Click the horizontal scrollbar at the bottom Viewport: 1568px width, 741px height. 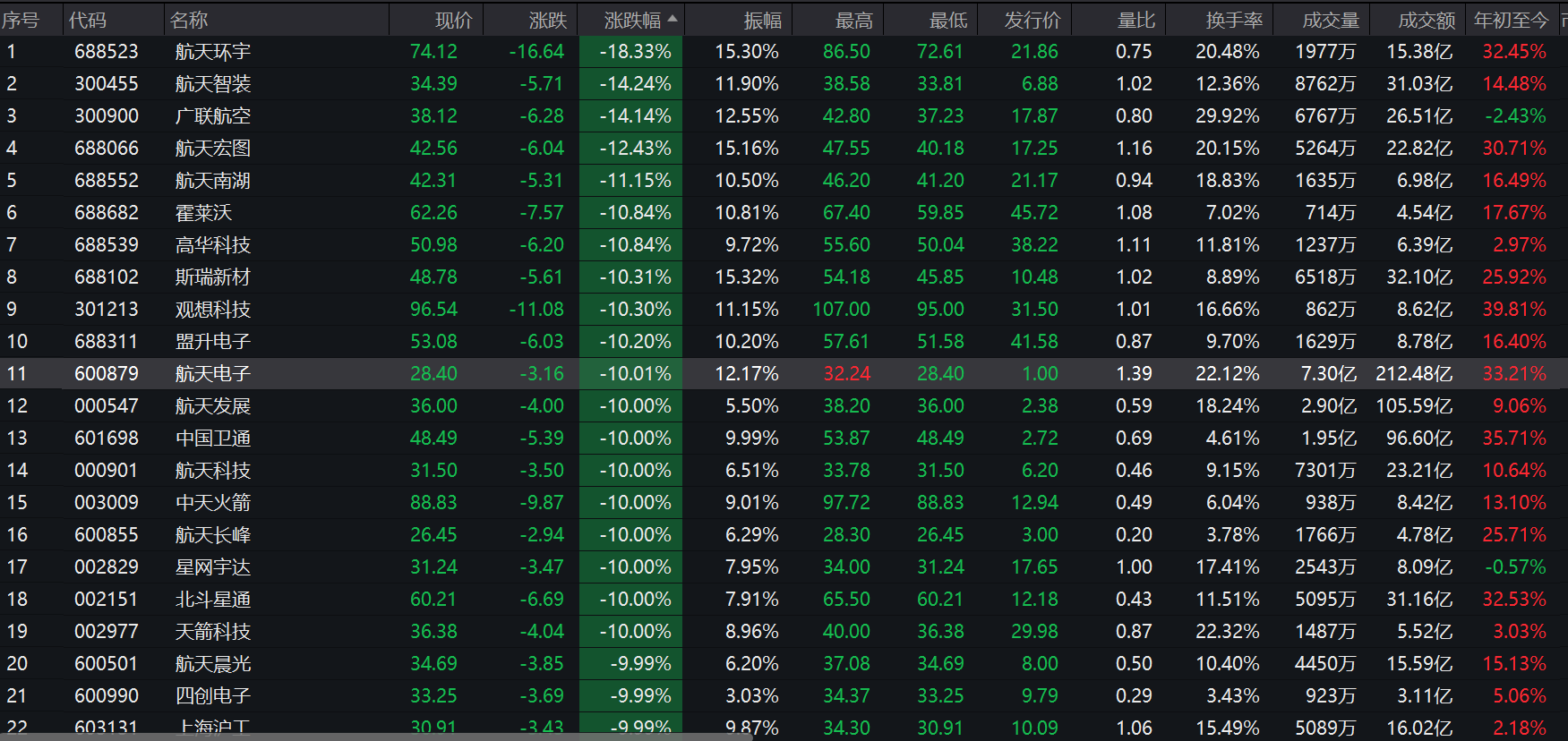[x=376, y=737]
